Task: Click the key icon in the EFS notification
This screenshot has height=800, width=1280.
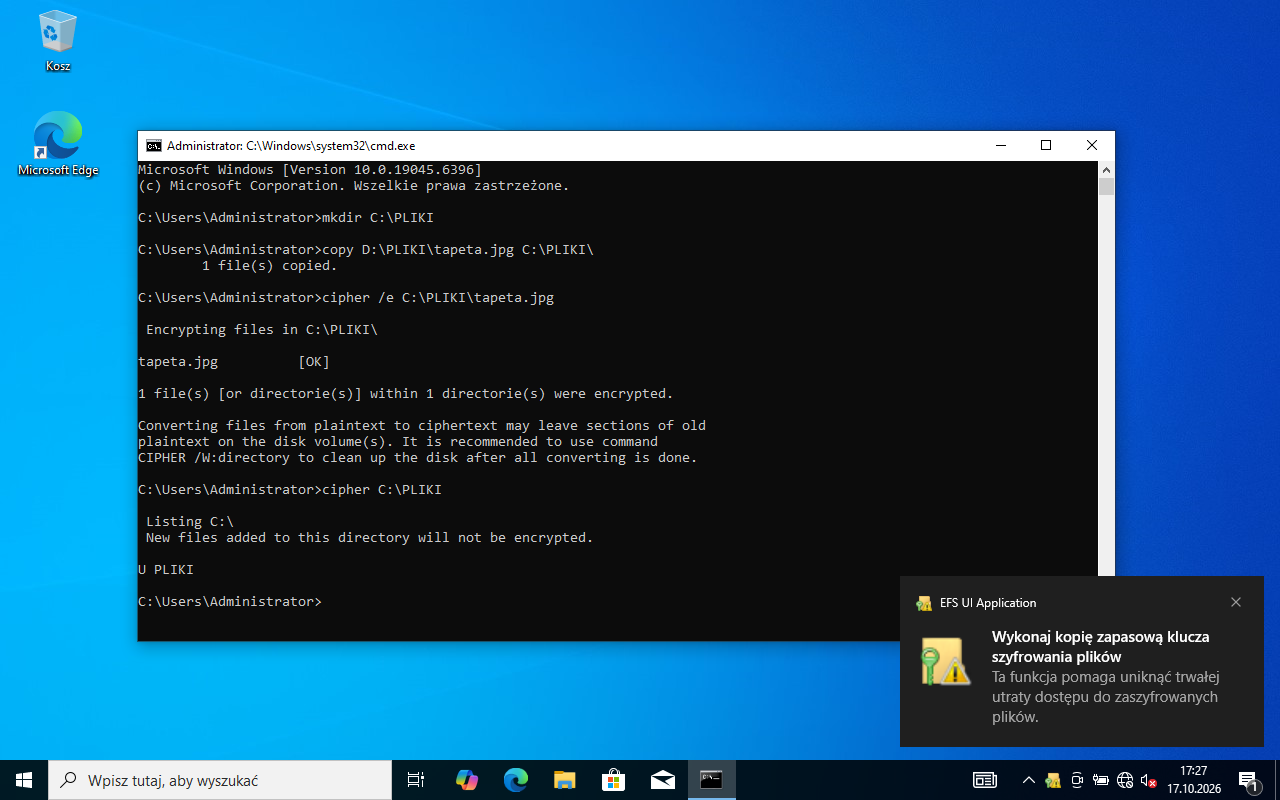Action: [x=944, y=661]
